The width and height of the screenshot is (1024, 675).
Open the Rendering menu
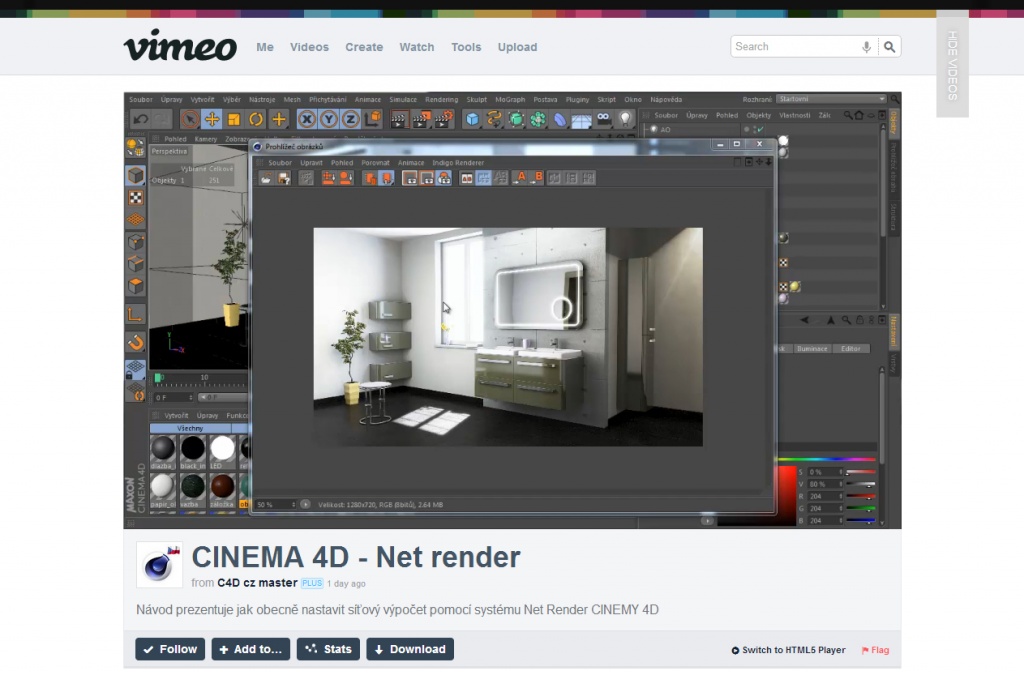pos(441,100)
